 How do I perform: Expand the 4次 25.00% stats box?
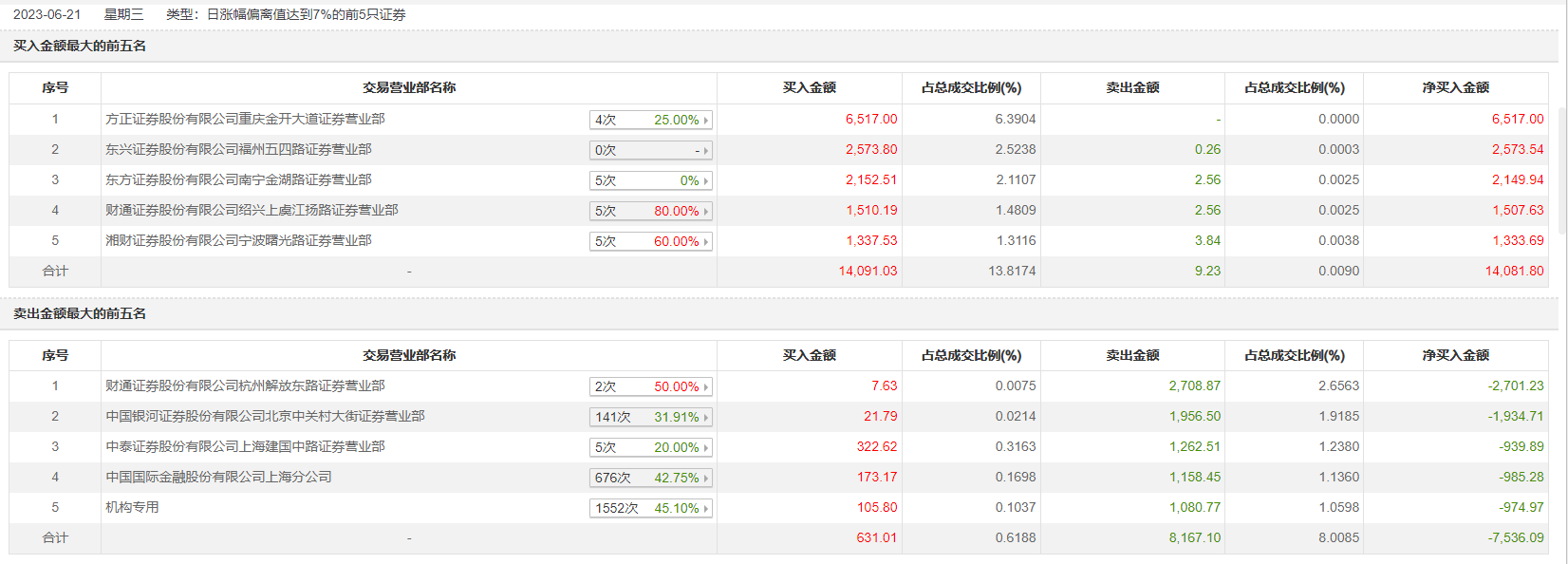(x=650, y=120)
